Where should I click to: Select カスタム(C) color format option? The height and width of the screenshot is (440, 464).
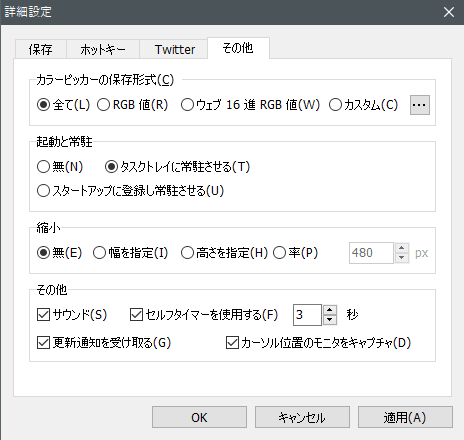(x=363, y=105)
